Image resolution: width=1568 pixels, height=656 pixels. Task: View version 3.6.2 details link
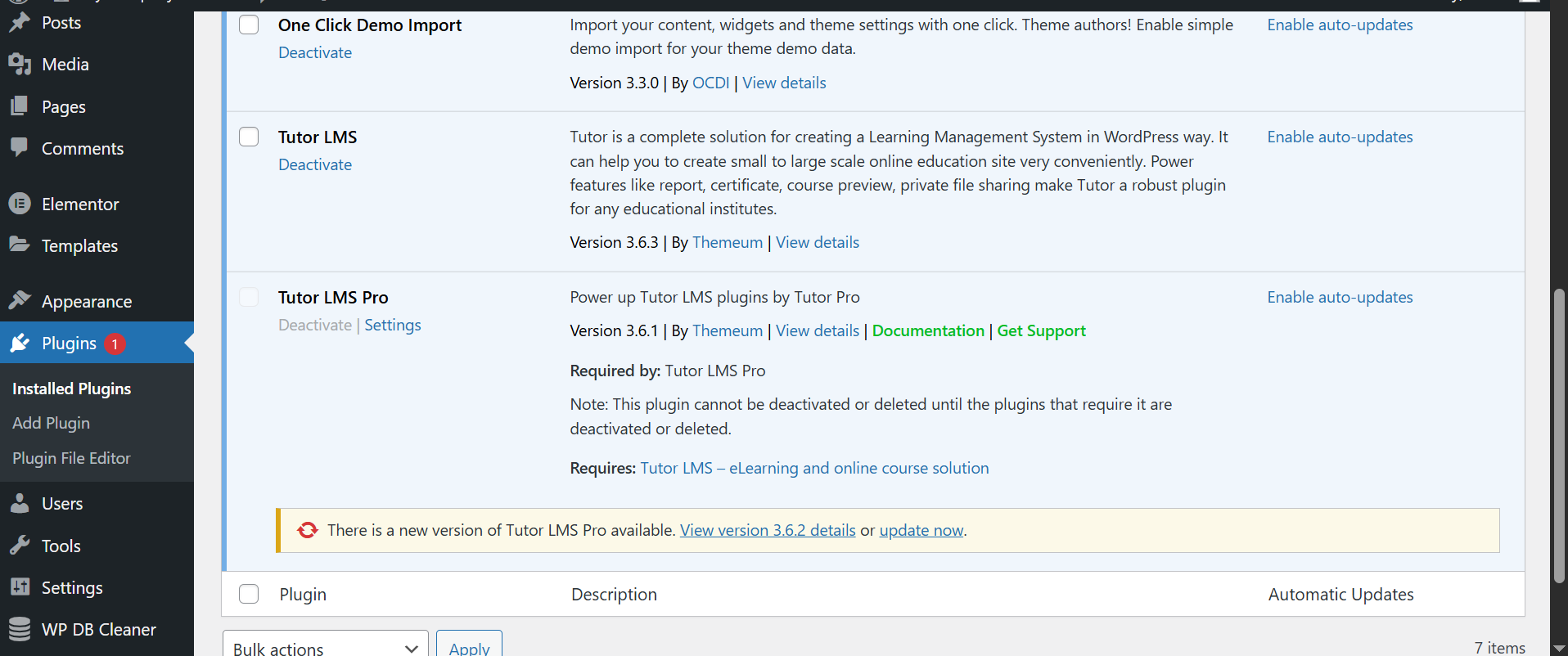768,530
